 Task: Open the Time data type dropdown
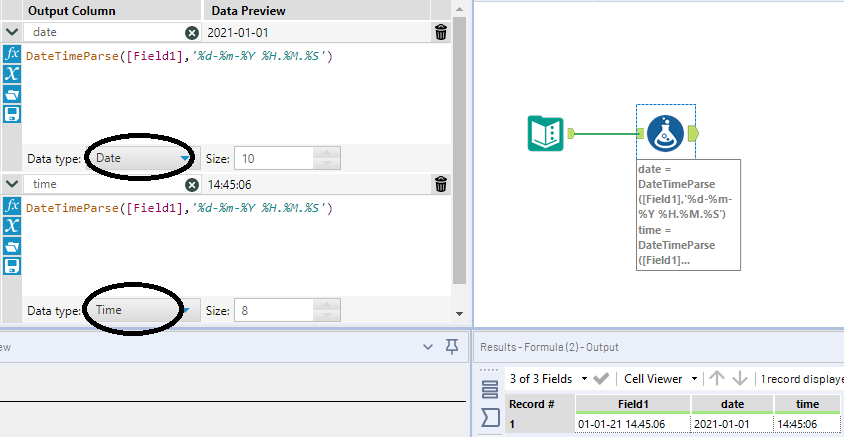tap(140, 310)
